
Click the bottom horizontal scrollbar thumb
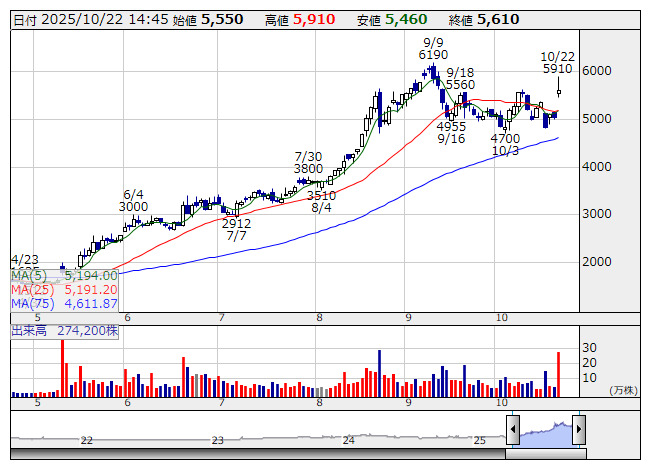(x=546, y=454)
